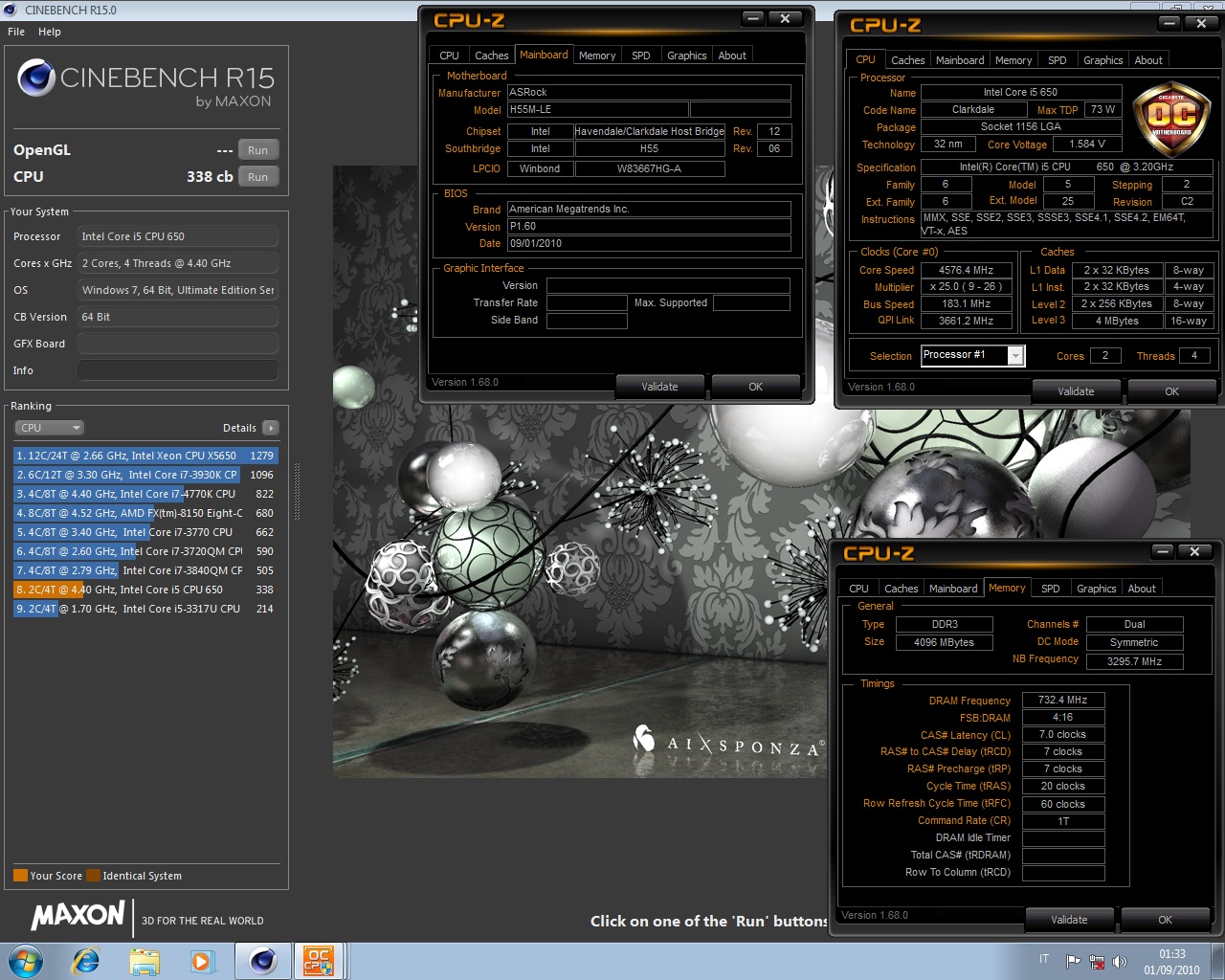This screenshot has height=980, width=1225.
Task: Switch to Caches tab in Mainboard CPU-Z window
Action: (492, 56)
